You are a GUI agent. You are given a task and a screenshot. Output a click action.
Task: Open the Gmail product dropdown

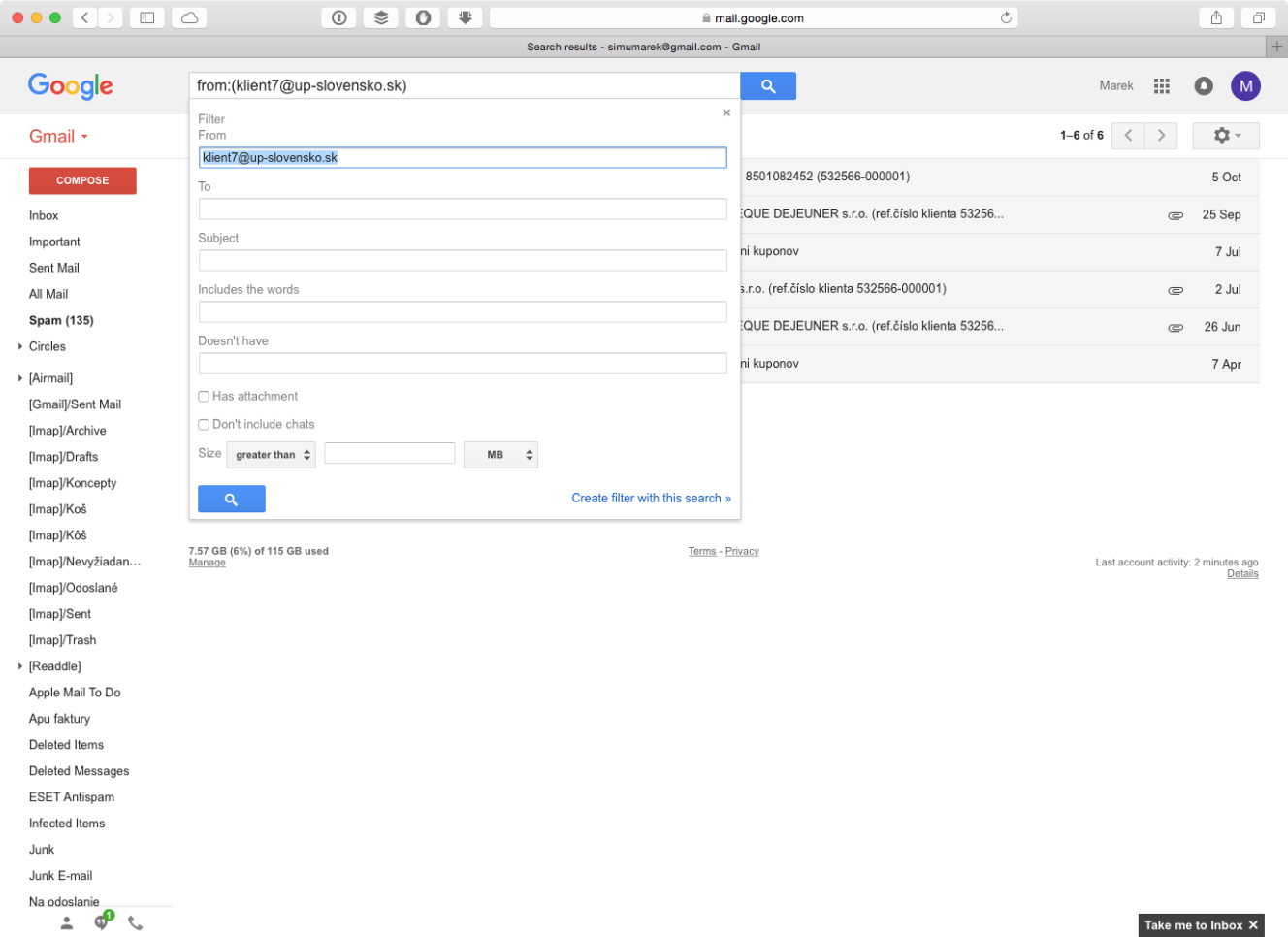click(58, 137)
